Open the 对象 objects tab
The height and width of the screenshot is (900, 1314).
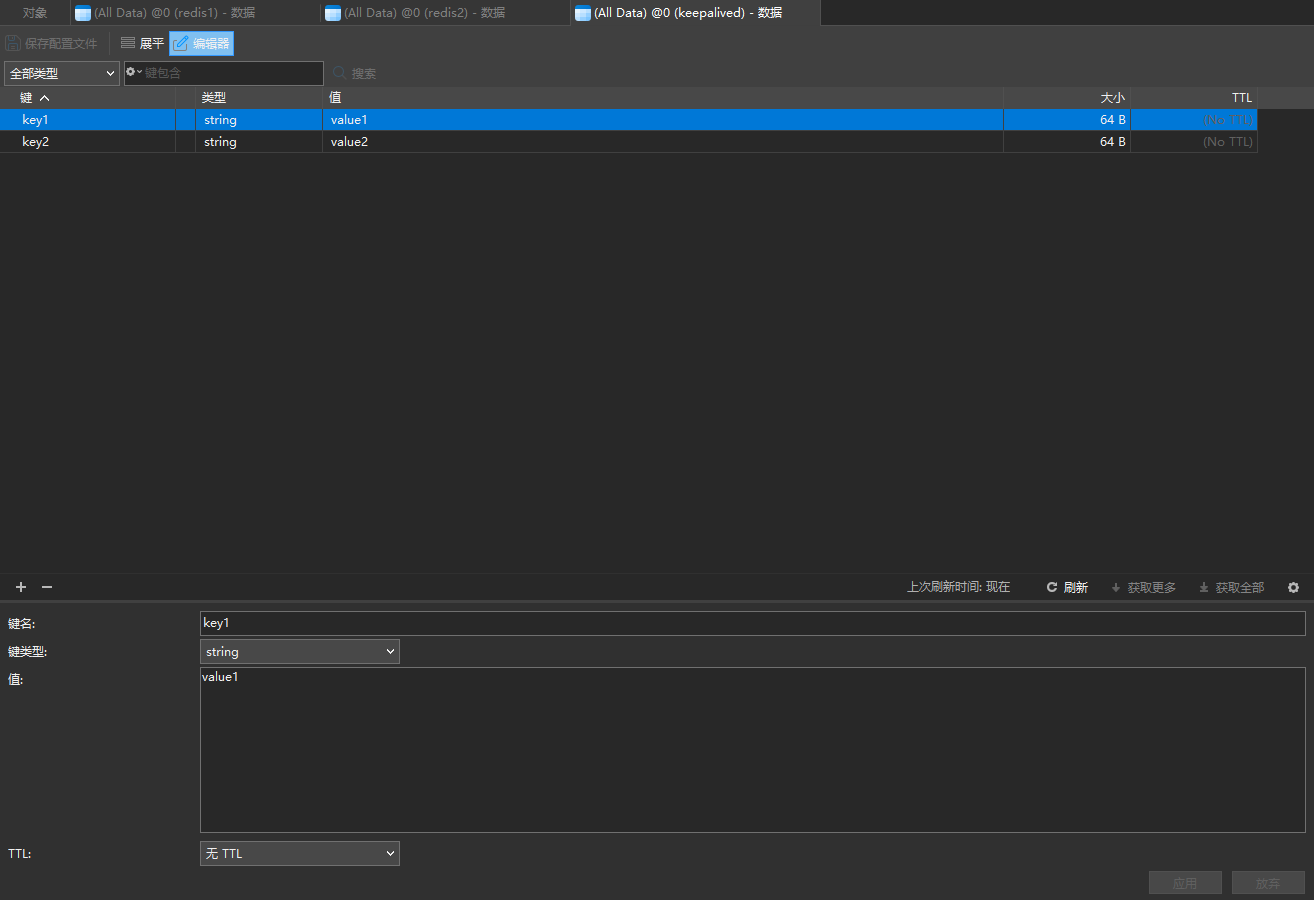point(35,13)
